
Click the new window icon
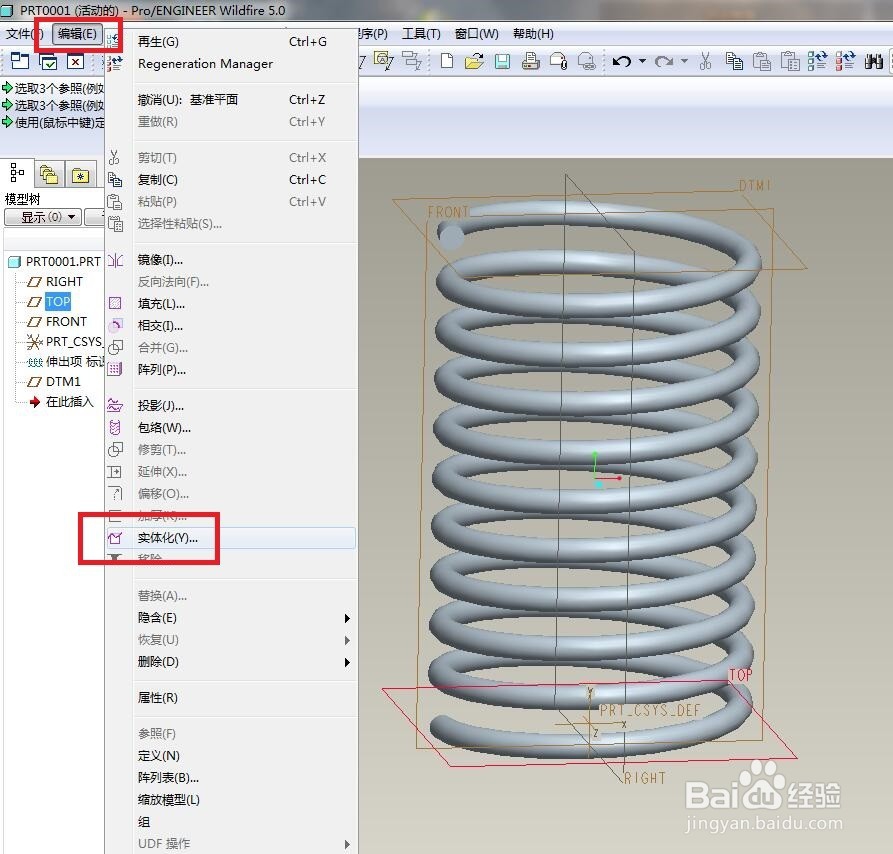pos(20,61)
